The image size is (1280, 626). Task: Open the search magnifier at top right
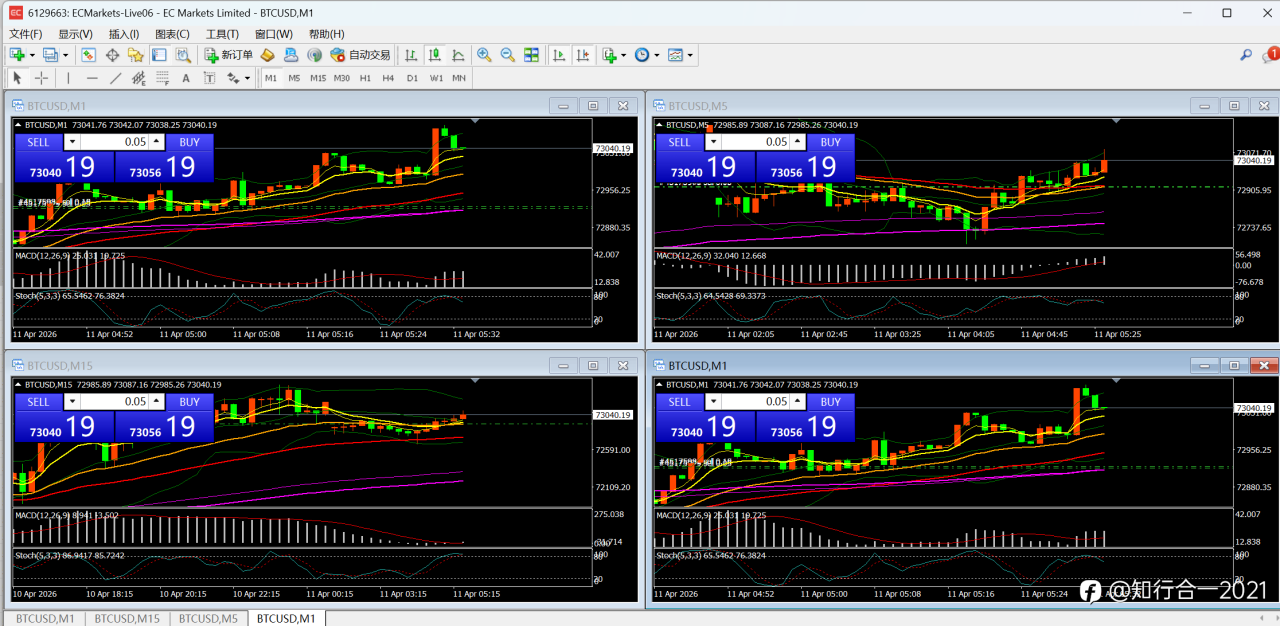pos(1246,55)
